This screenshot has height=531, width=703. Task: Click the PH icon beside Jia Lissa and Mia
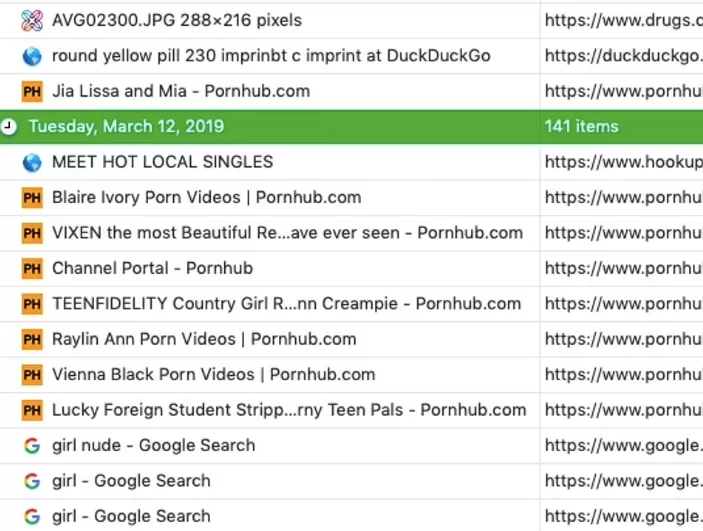coord(32,91)
